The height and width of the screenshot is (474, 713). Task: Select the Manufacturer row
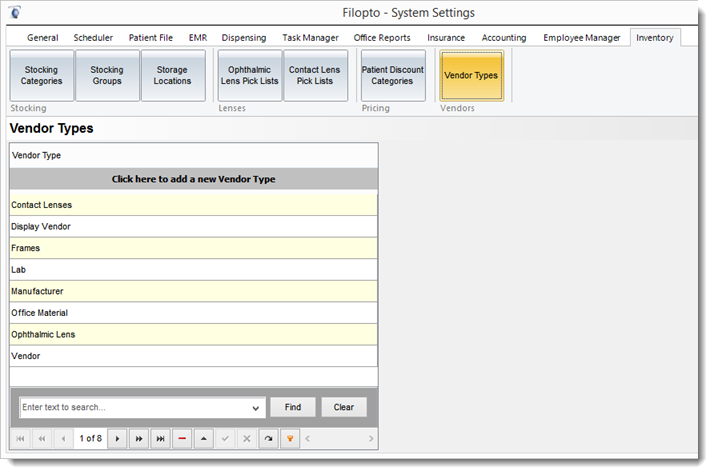click(194, 292)
